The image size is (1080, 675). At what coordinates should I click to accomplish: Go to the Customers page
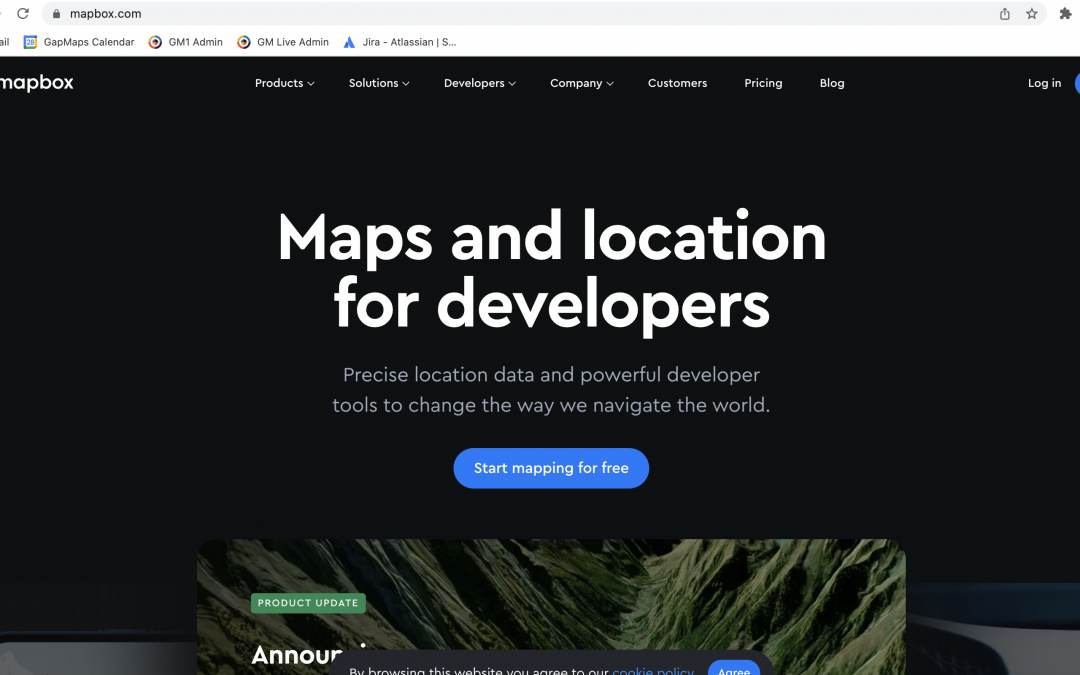(677, 83)
